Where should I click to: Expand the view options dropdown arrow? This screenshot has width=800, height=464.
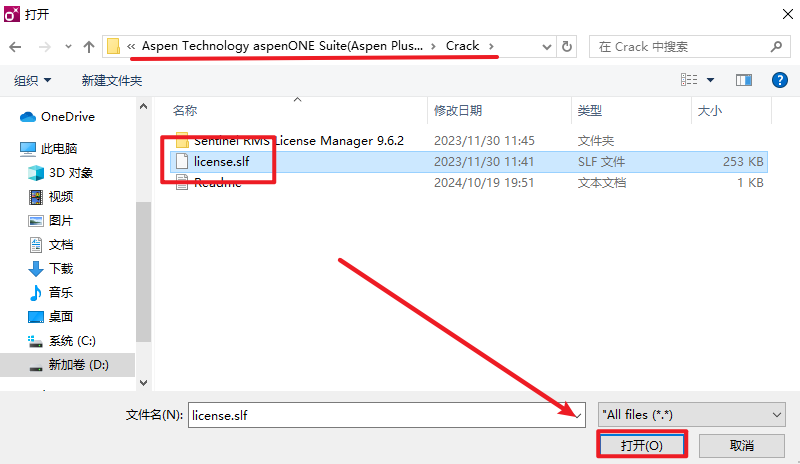point(711,80)
